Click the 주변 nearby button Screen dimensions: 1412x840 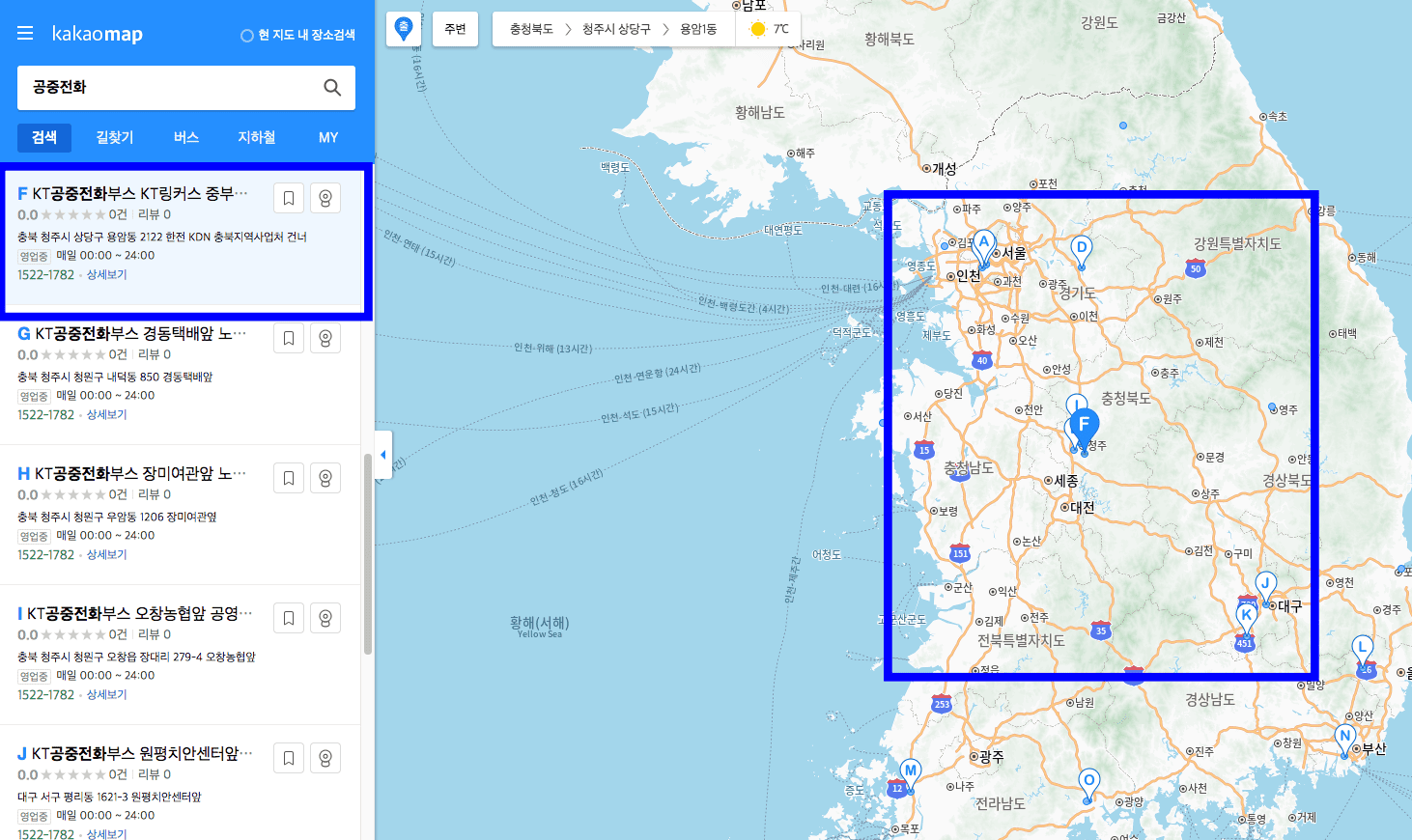pos(455,29)
